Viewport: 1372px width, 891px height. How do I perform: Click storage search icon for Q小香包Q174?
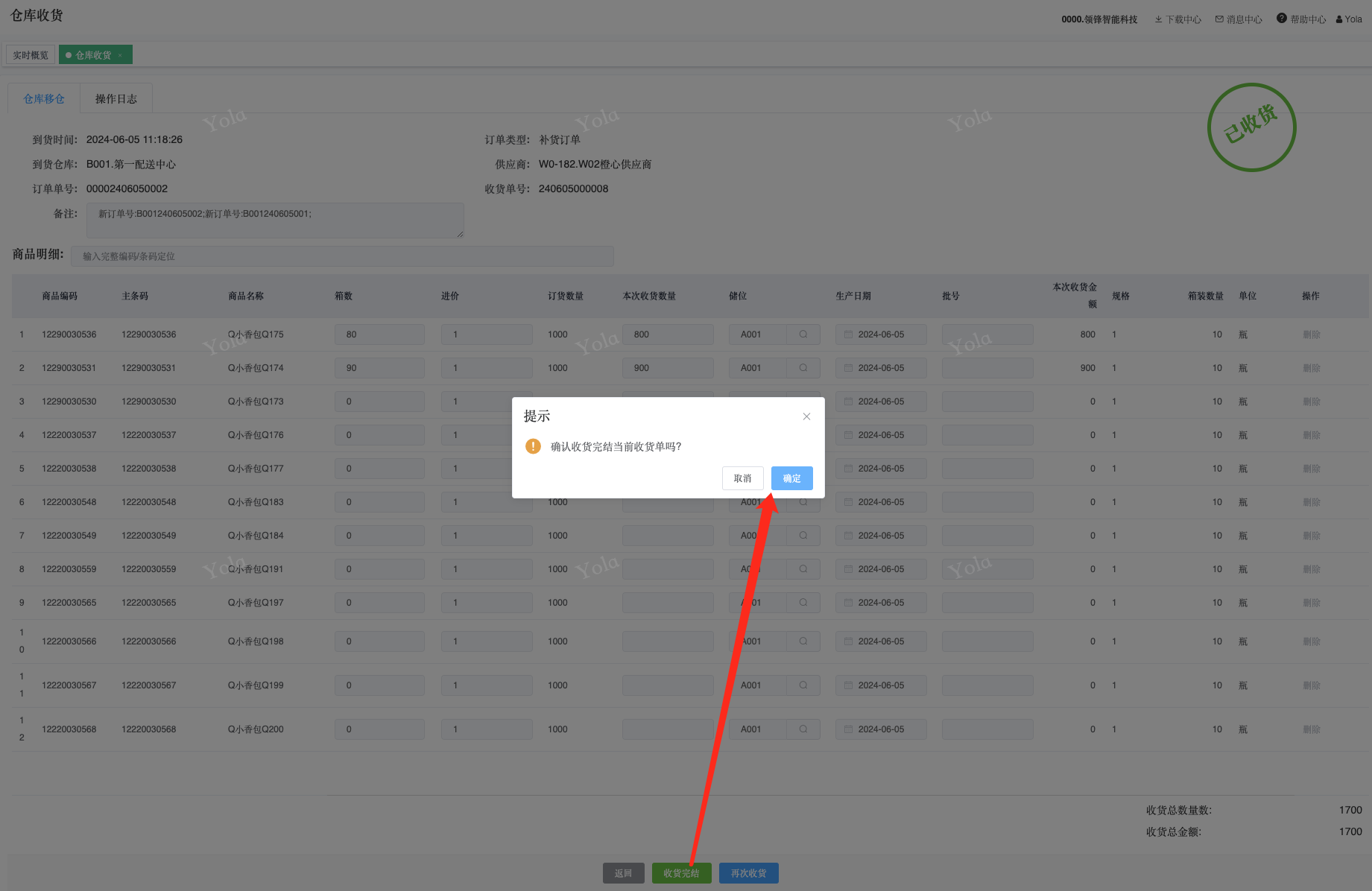[803, 368]
